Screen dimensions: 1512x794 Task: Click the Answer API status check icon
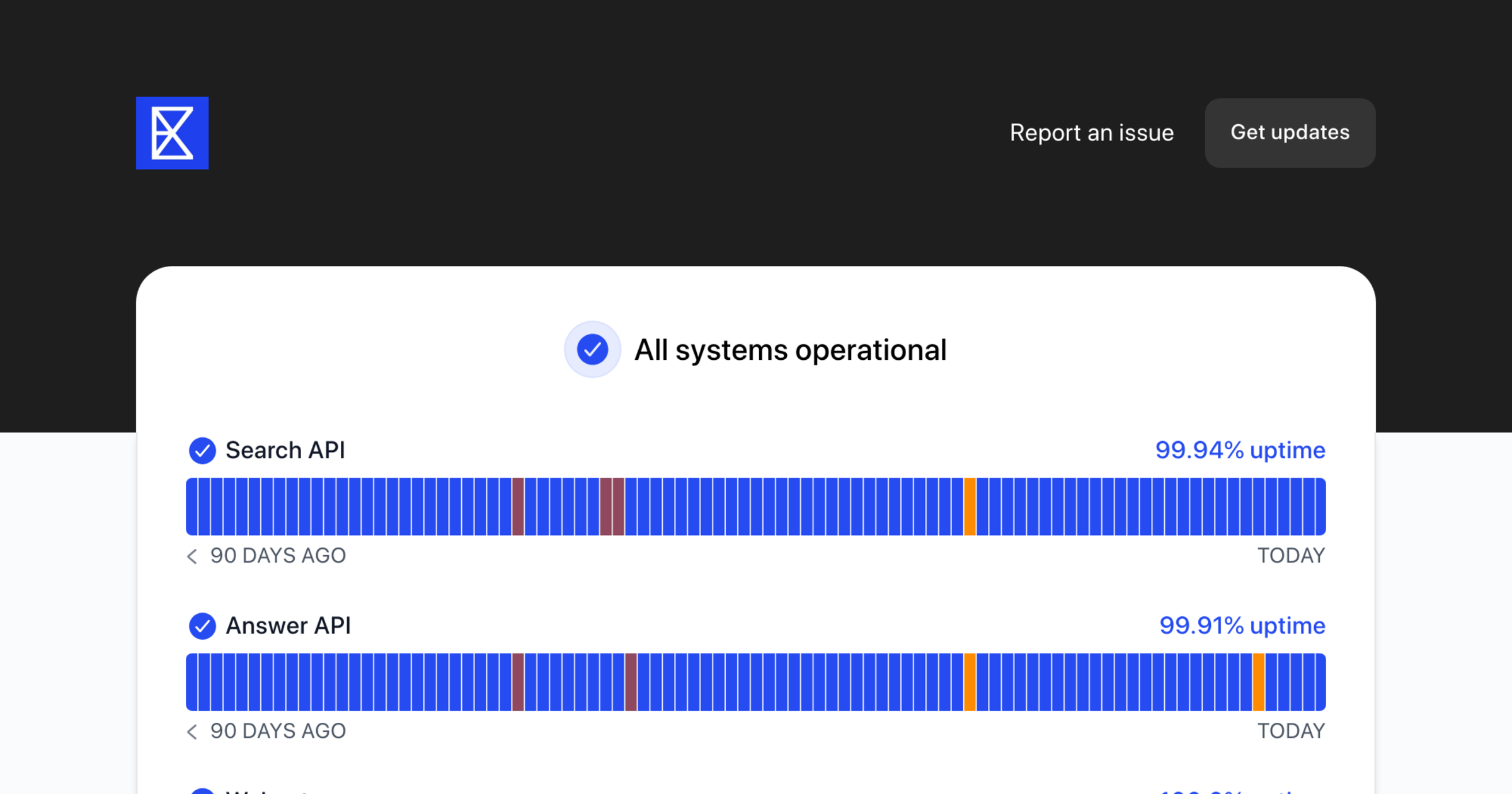pos(202,626)
